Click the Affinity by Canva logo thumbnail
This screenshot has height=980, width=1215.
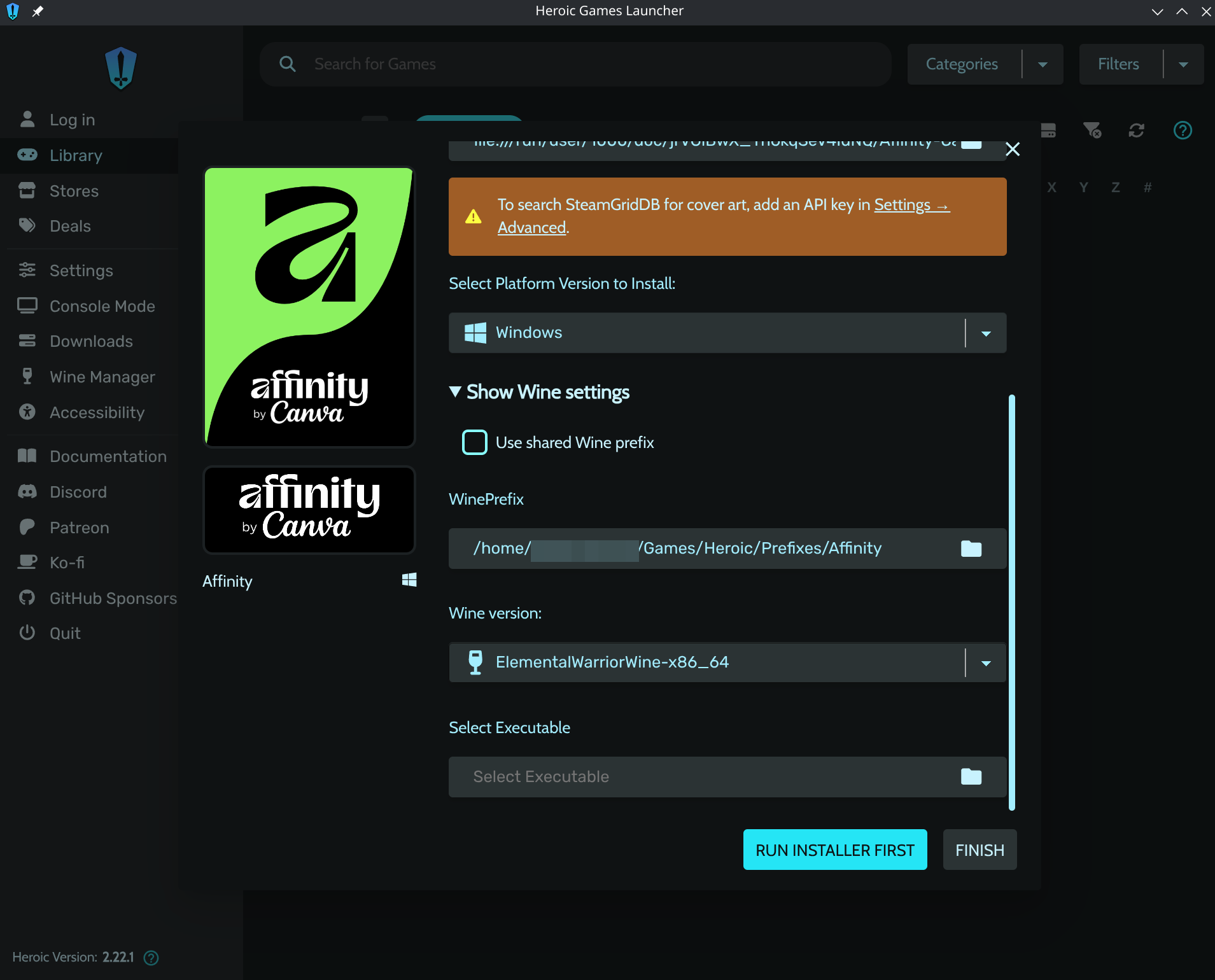coord(309,510)
